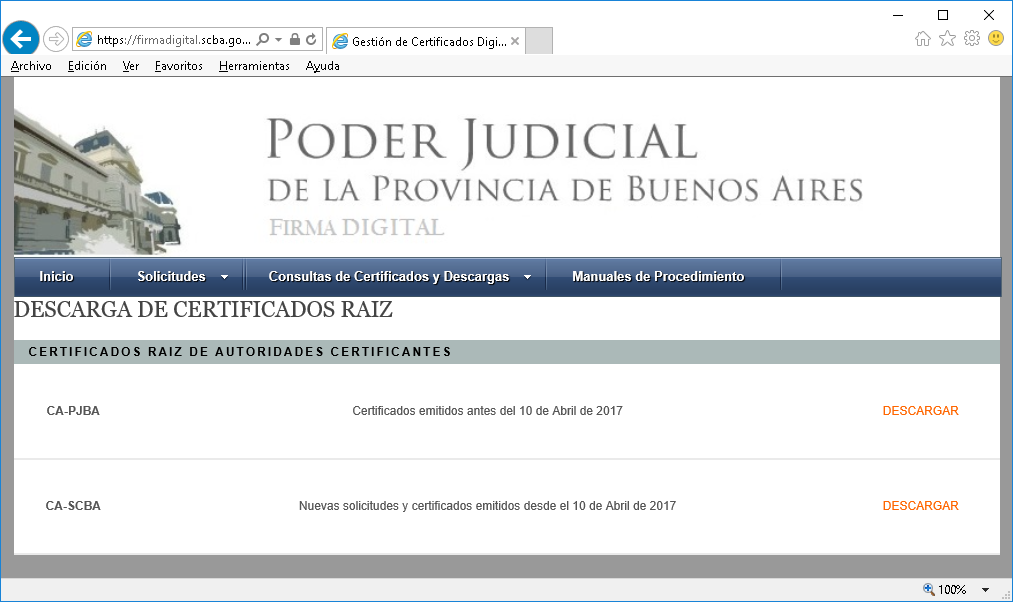Open the zoom level dropdown arrow
Screen dimensions: 1013x602
point(985,590)
